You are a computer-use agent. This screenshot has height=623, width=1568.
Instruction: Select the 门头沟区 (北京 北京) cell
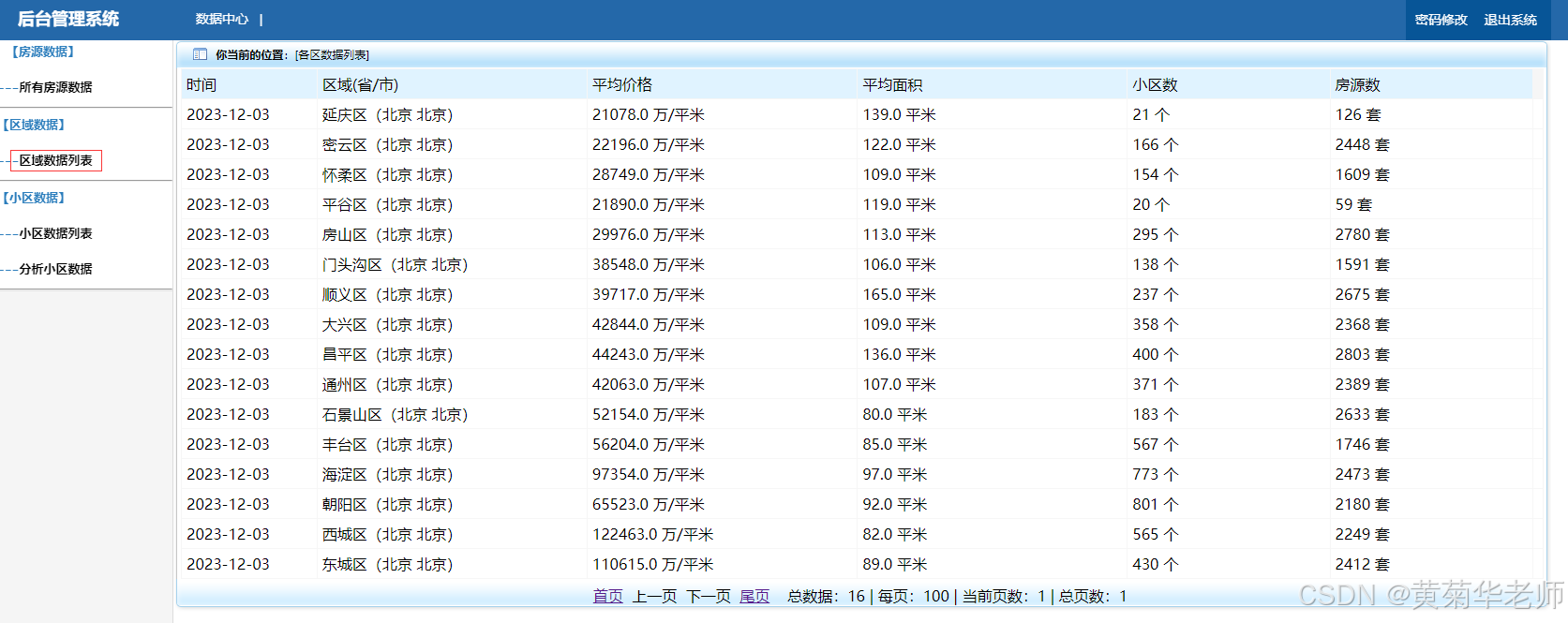click(395, 265)
